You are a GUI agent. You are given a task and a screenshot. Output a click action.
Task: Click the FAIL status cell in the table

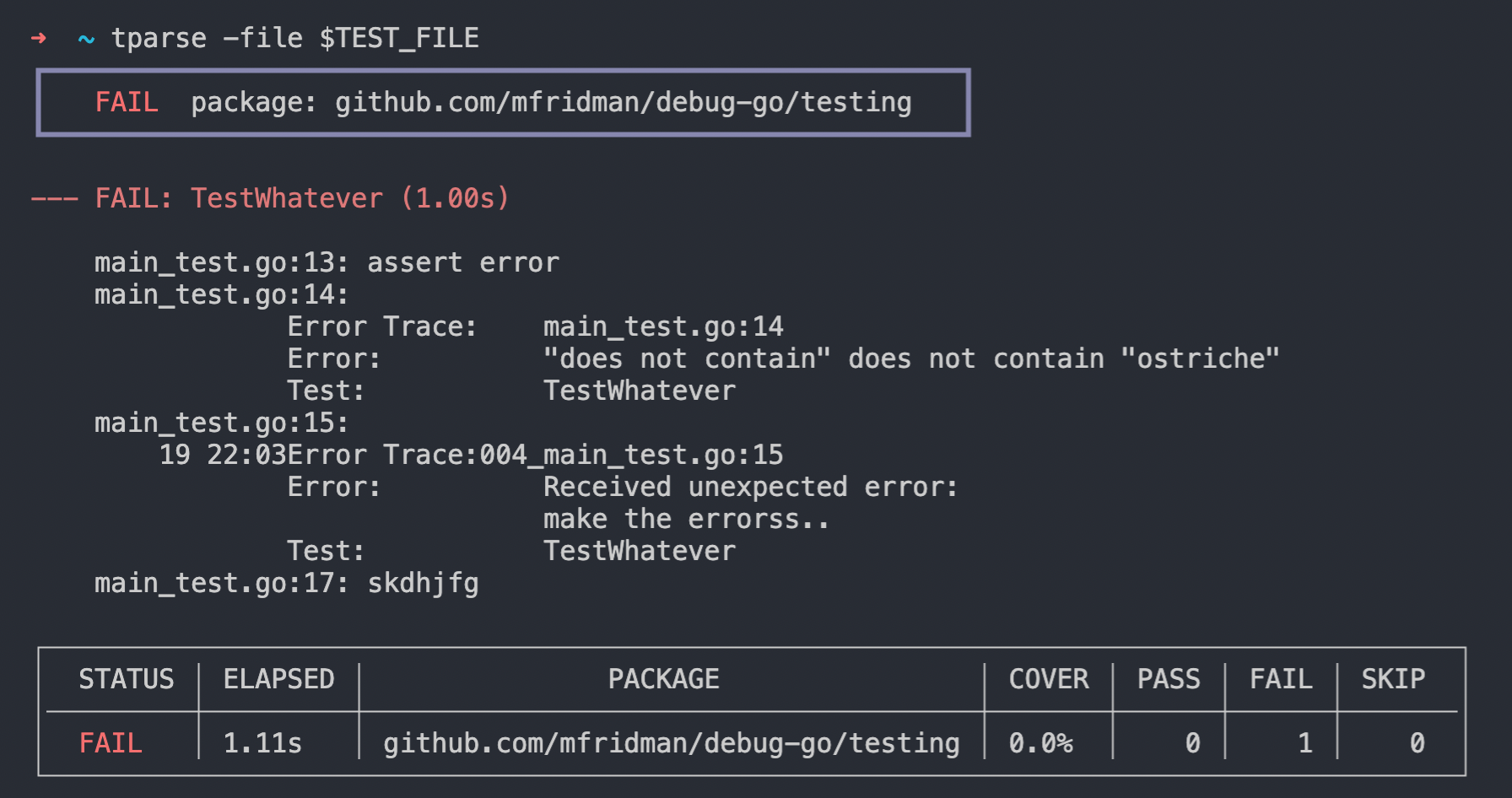click(111, 743)
